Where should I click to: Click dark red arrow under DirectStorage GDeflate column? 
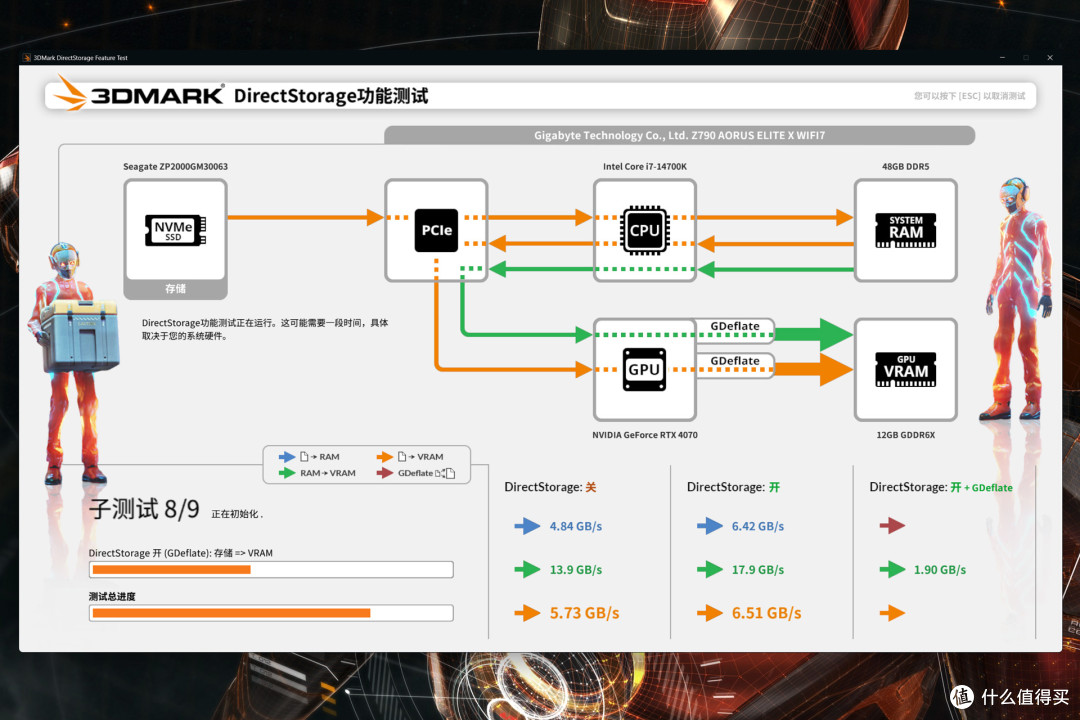click(x=892, y=526)
